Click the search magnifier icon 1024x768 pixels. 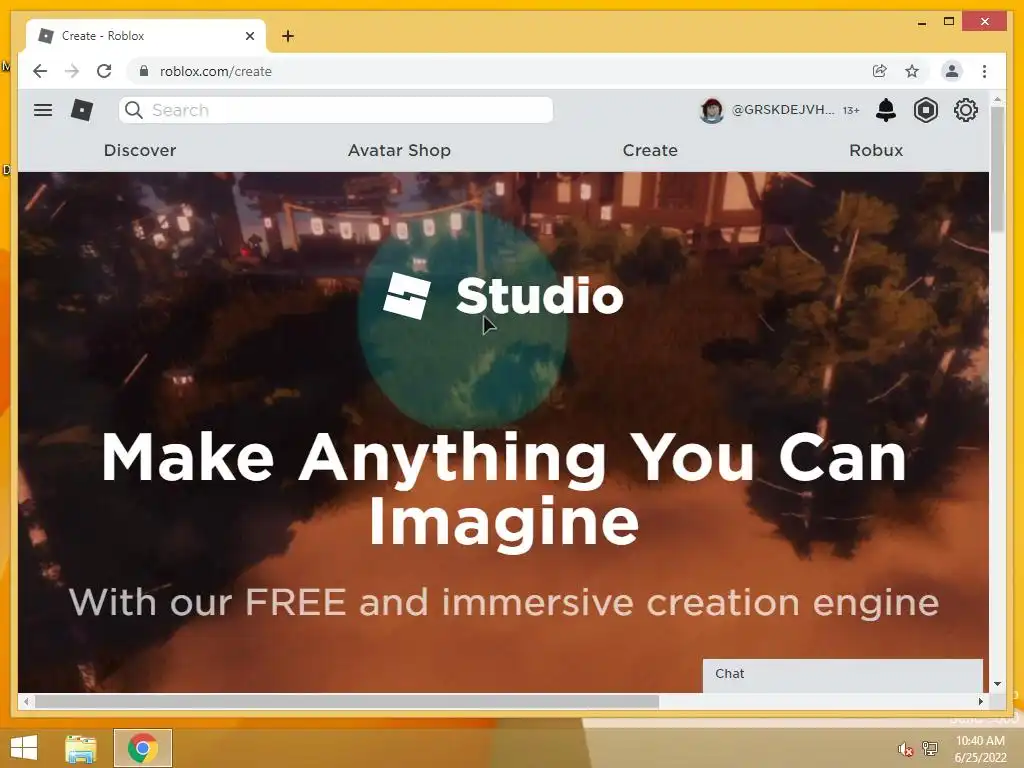pos(134,110)
